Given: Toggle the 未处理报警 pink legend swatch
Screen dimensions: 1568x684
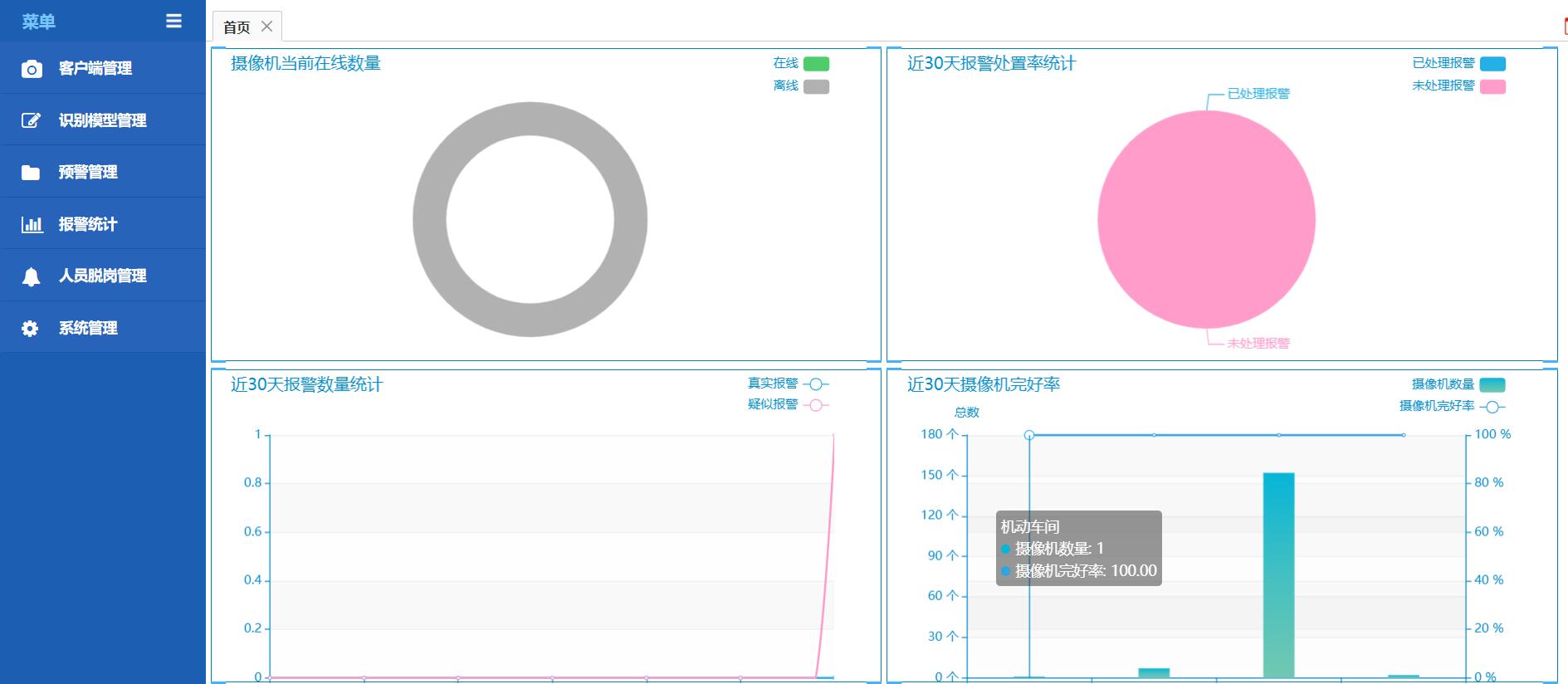Looking at the screenshot, I should 1492,86.
